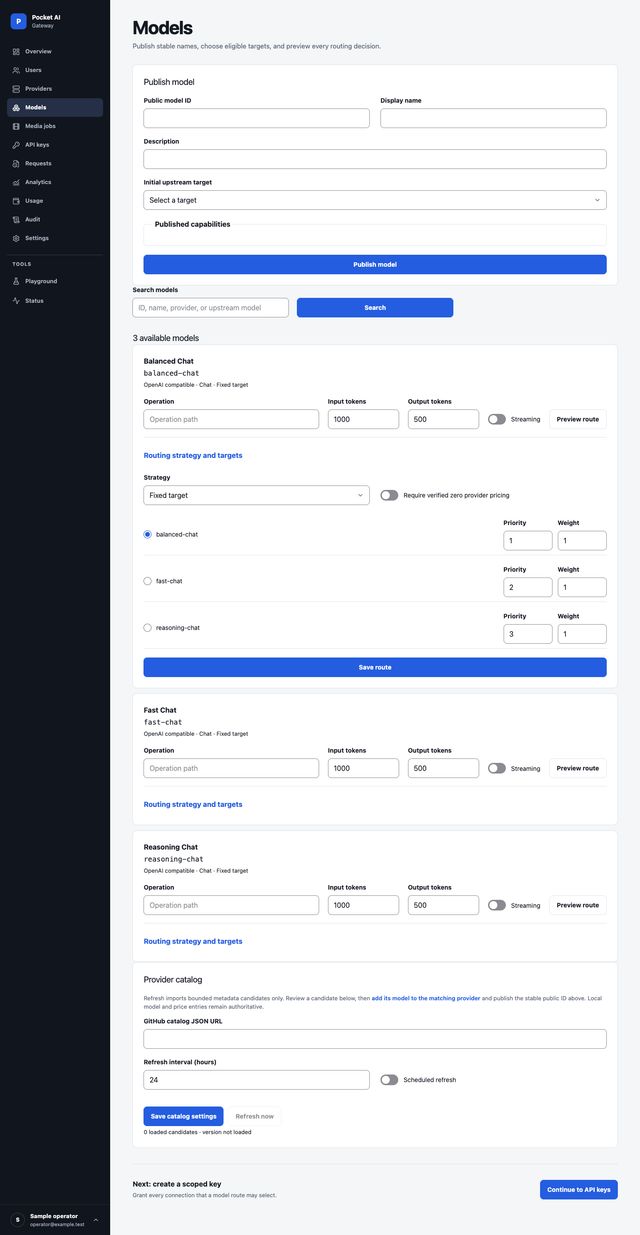The width and height of the screenshot is (640, 1235).
Task: Click the Pocket AI logo icon
Action: (18, 21)
